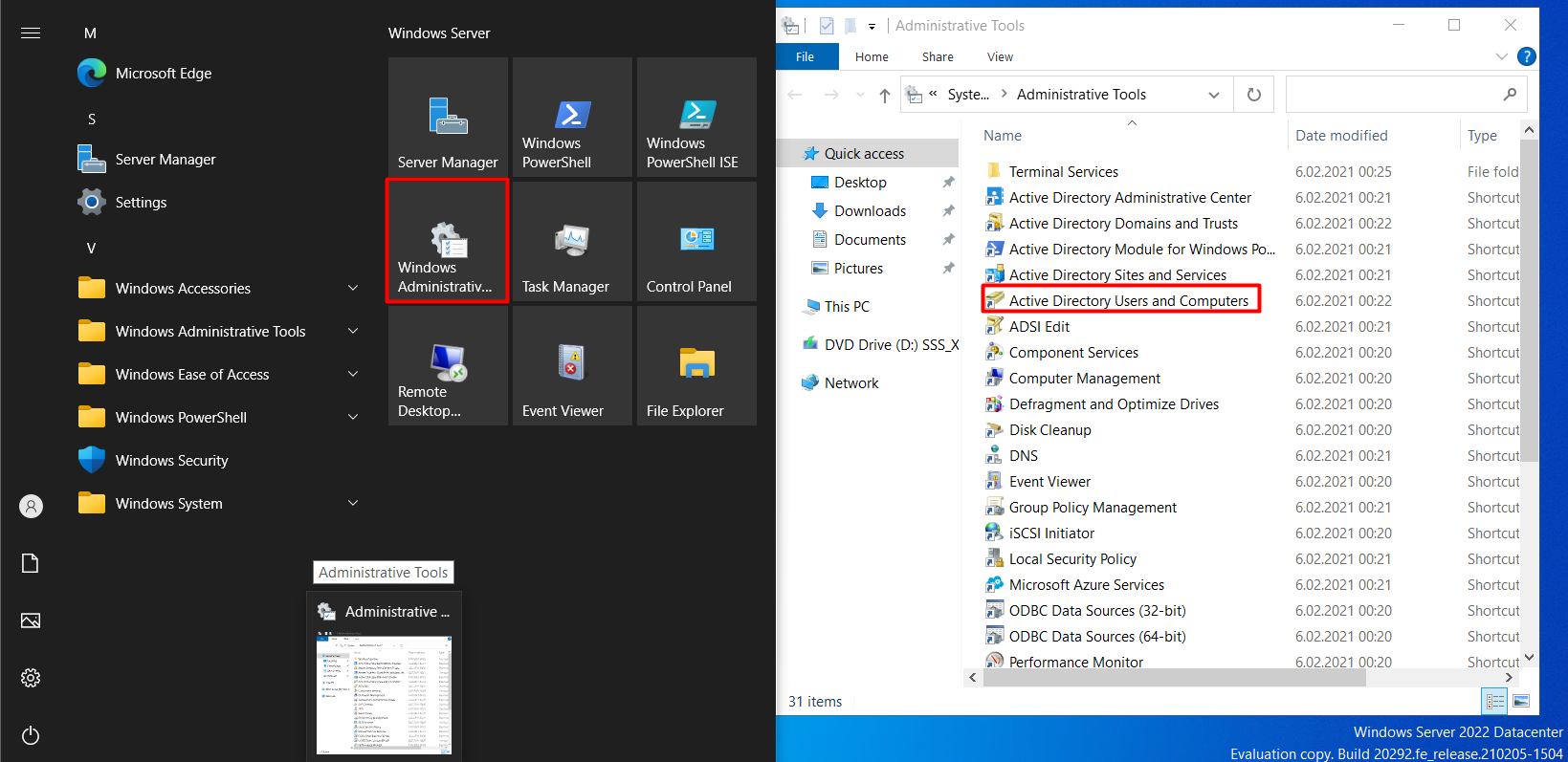Open Active Directory Users and Computers
Viewport: 1568px width, 762px height.
coord(1128,301)
